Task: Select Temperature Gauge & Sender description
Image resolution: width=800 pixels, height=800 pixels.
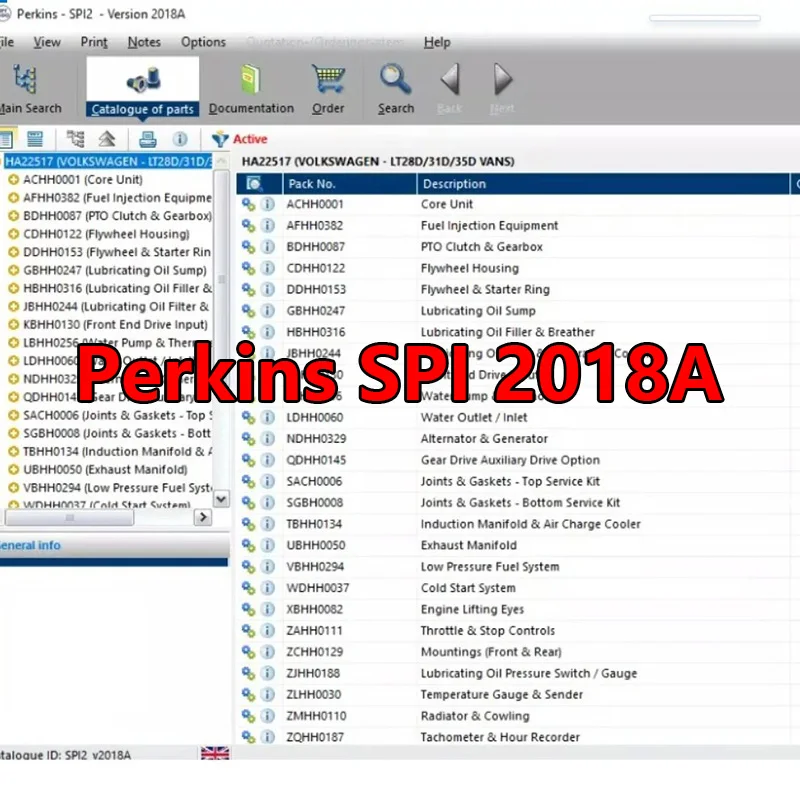Action: 502,694
